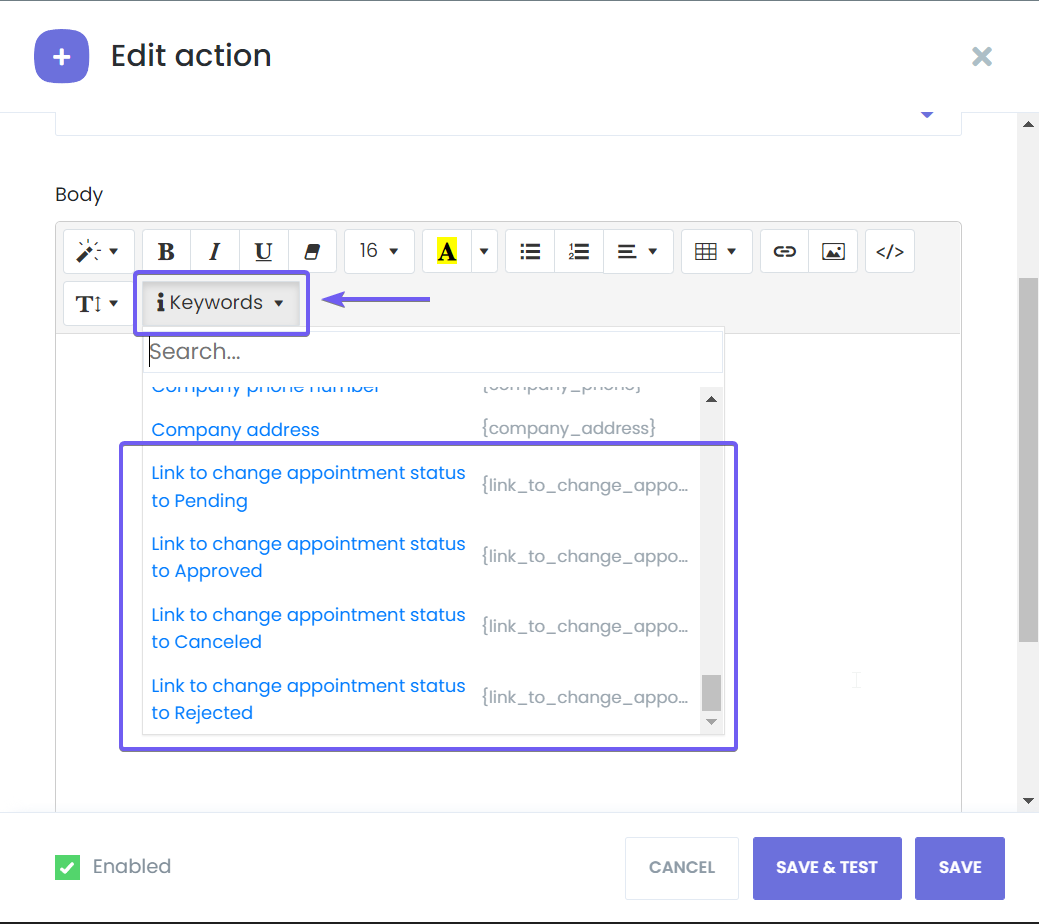Underline the selected text

tap(262, 251)
